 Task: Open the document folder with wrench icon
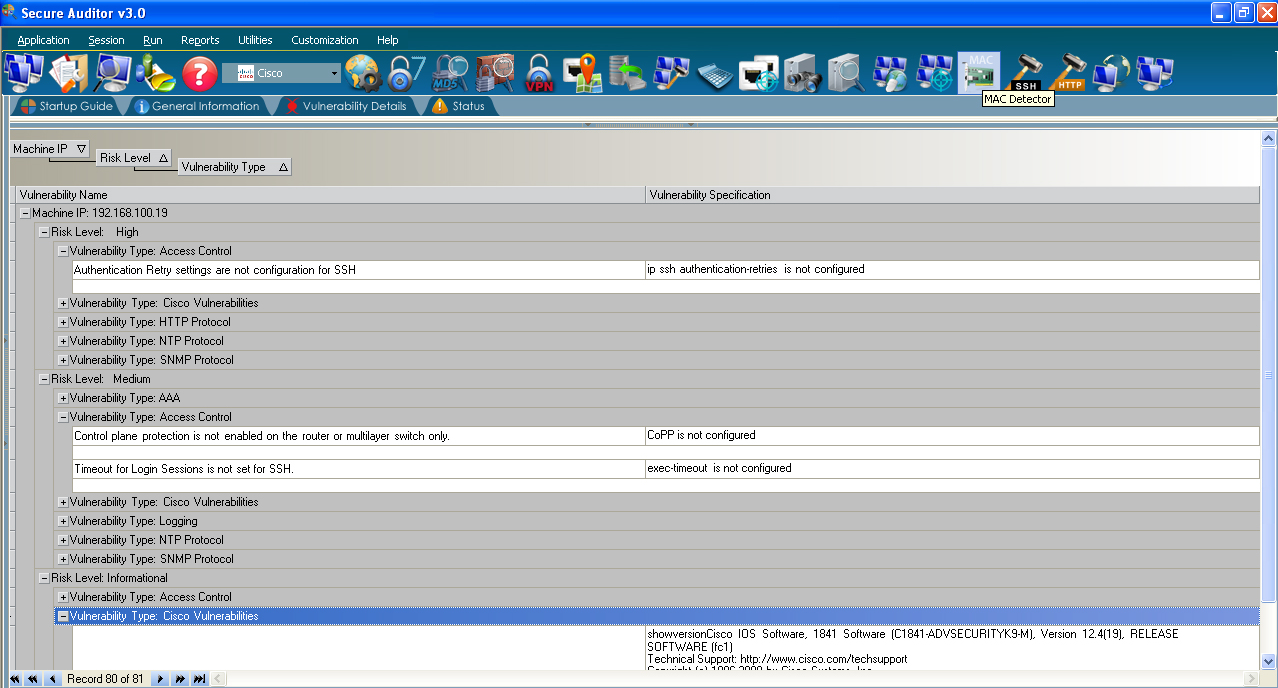(x=69, y=73)
